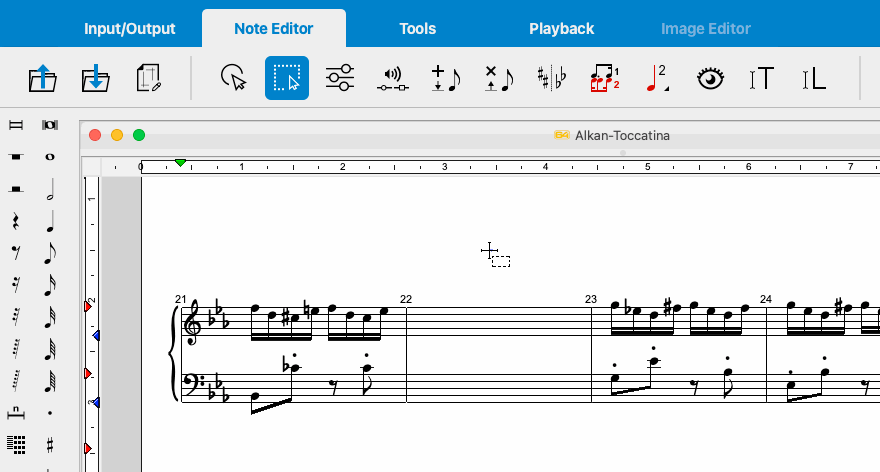
Task: Pick the quarter rest from palette
Action: [x=16, y=222]
